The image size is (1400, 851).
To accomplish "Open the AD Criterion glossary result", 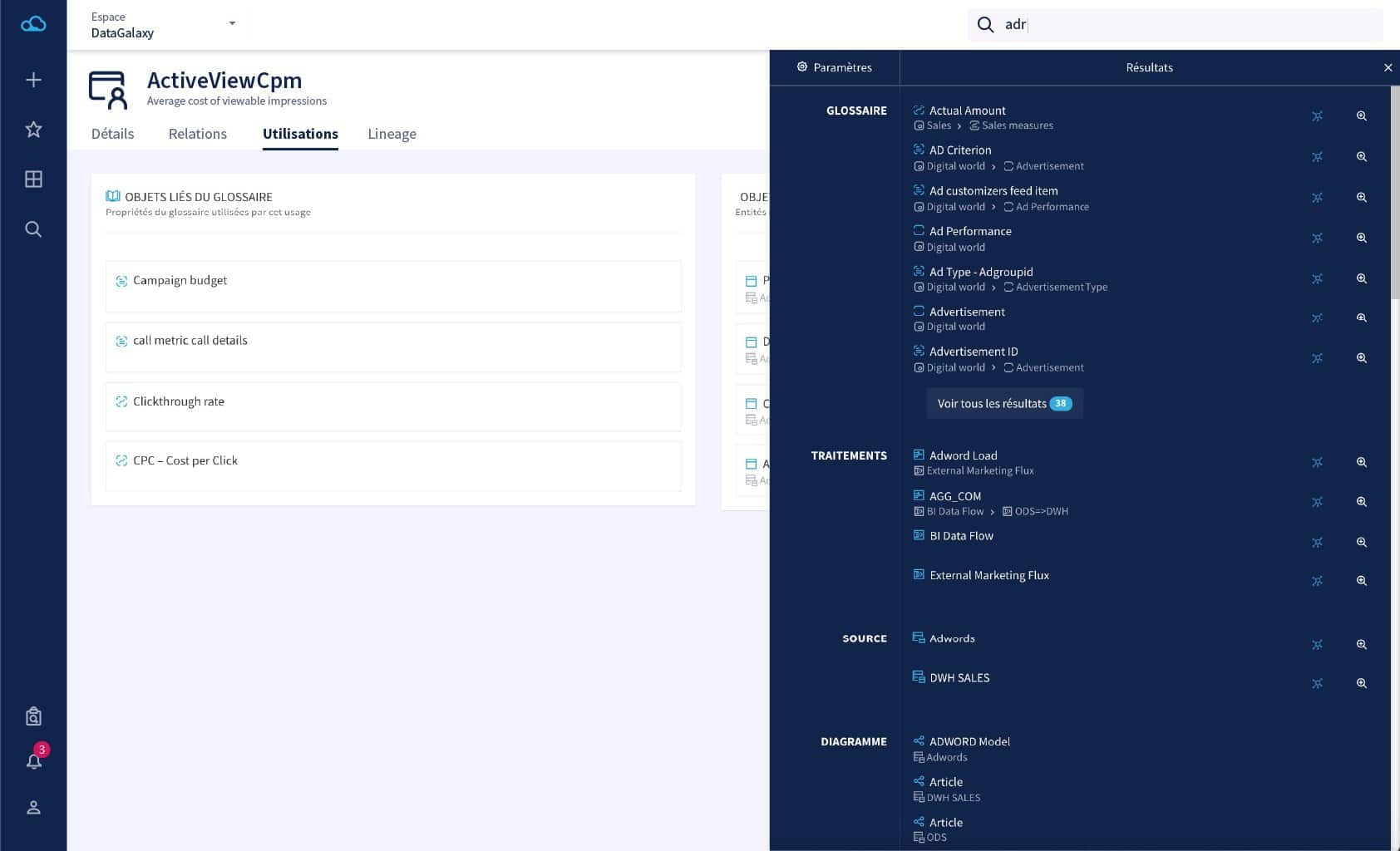I will tap(960, 150).
